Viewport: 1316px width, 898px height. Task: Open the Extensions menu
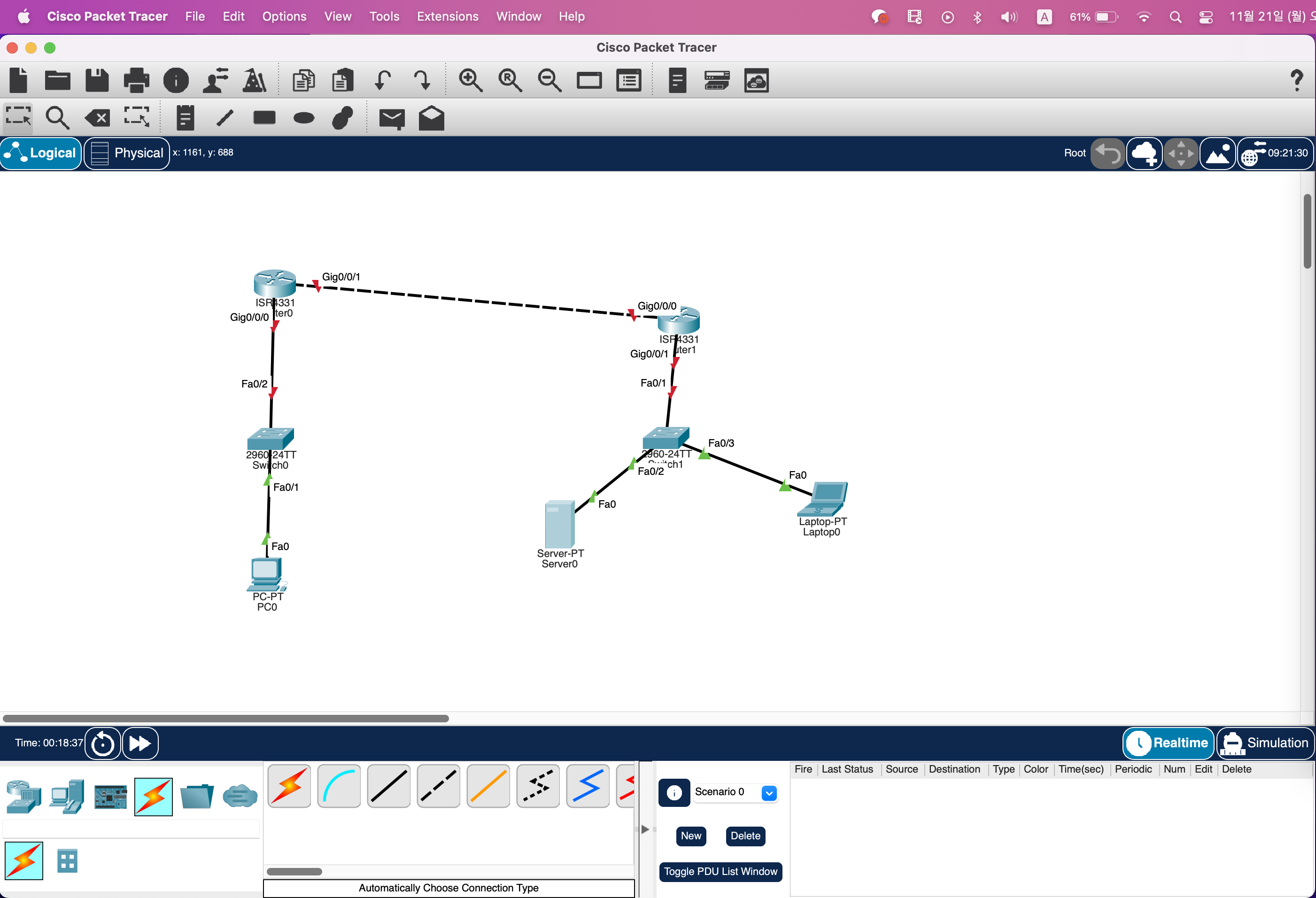(x=447, y=16)
